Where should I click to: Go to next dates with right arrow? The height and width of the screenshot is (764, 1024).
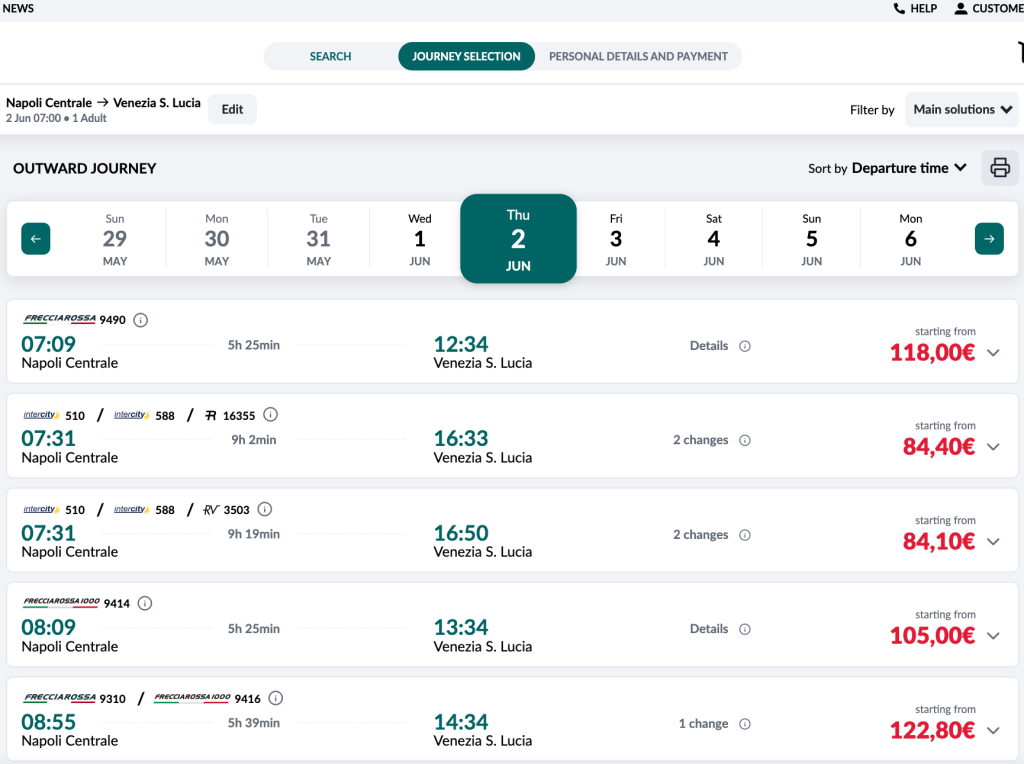click(989, 239)
